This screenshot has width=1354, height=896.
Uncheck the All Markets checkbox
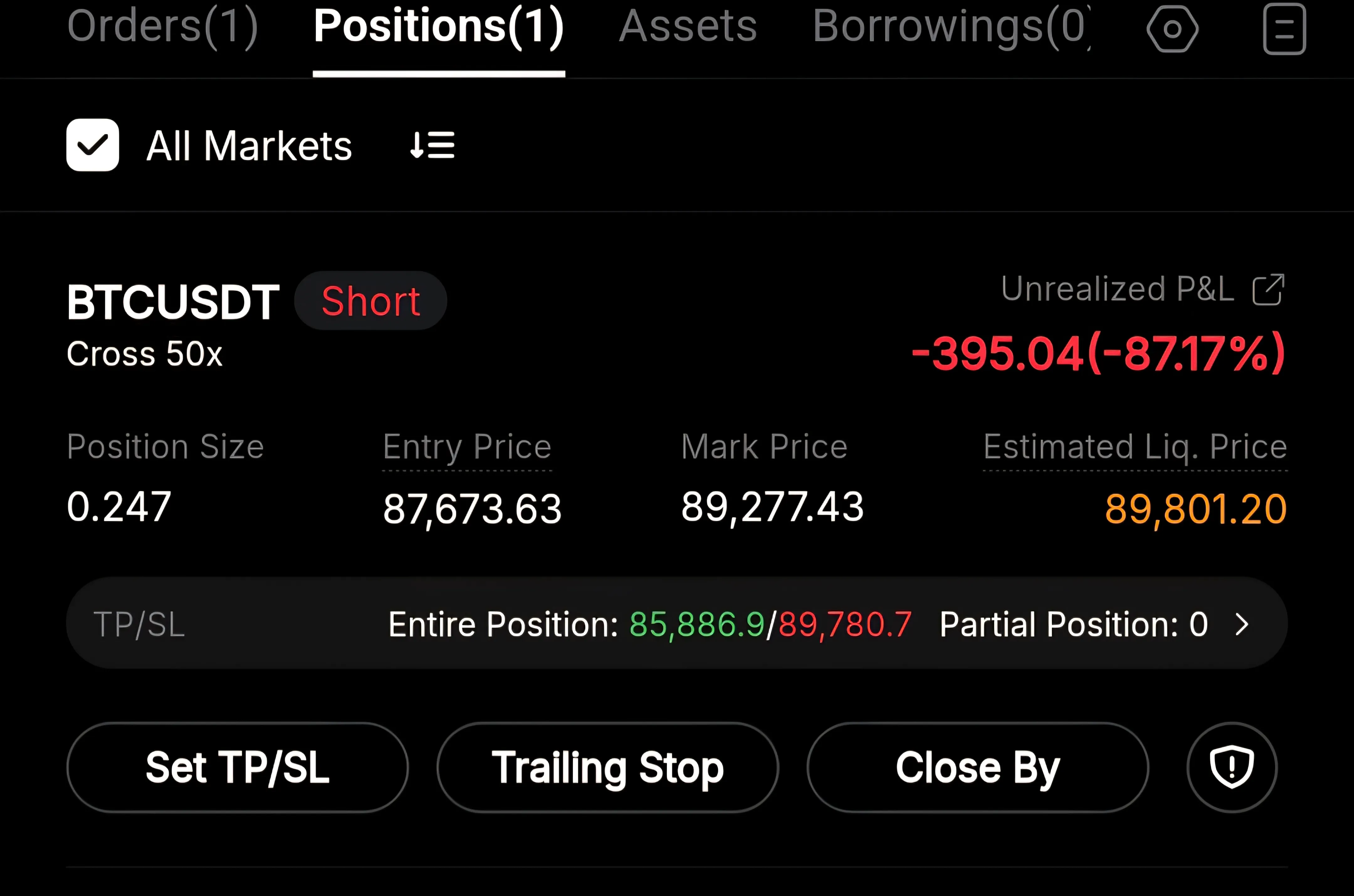pos(92,145)
